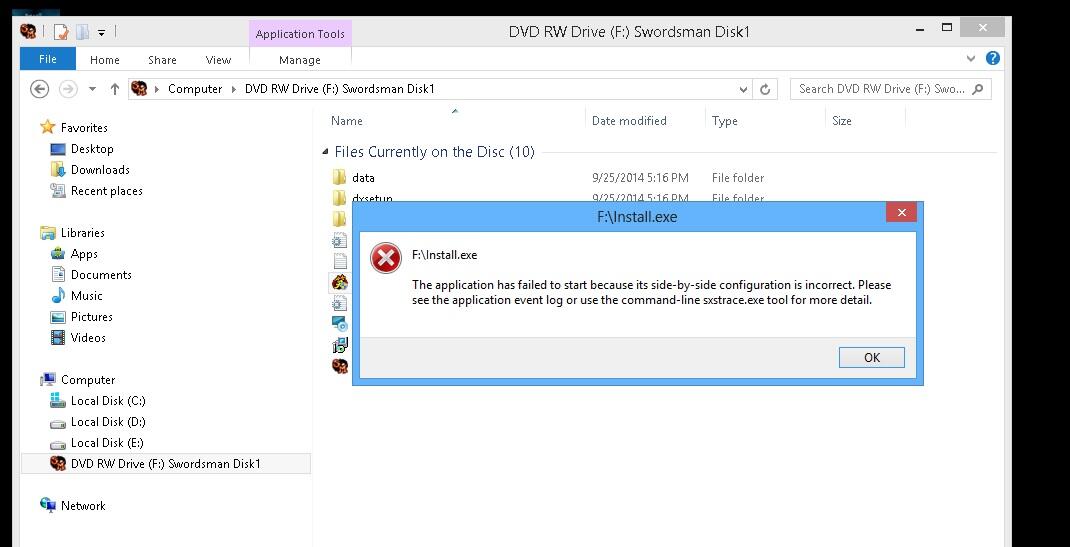This screenshot has width=1070, height=547.
Task: Click Computer in the address bar breadcrumb
Action: click(195, 89)
